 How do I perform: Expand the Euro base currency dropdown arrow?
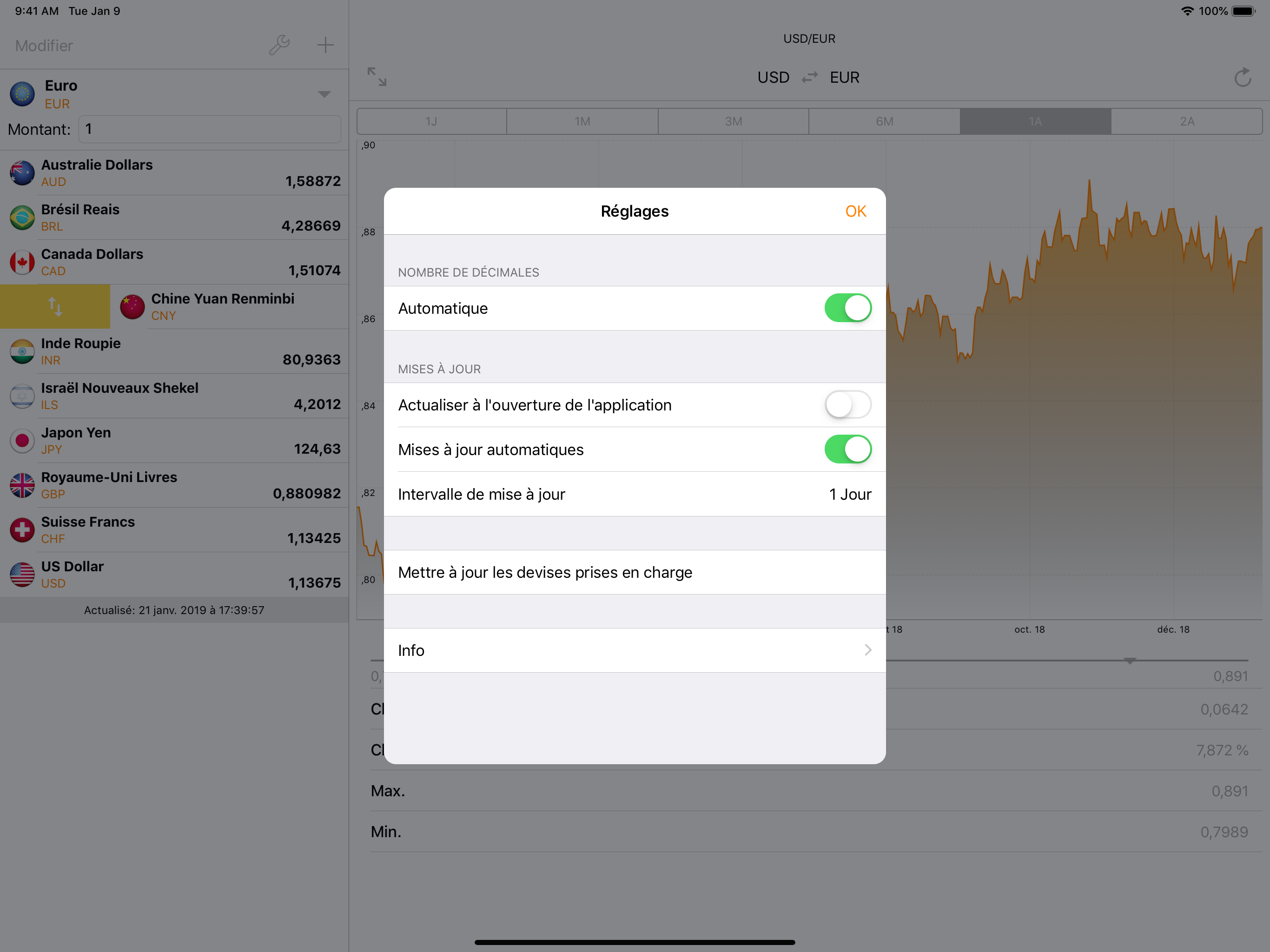click(324, 93)
